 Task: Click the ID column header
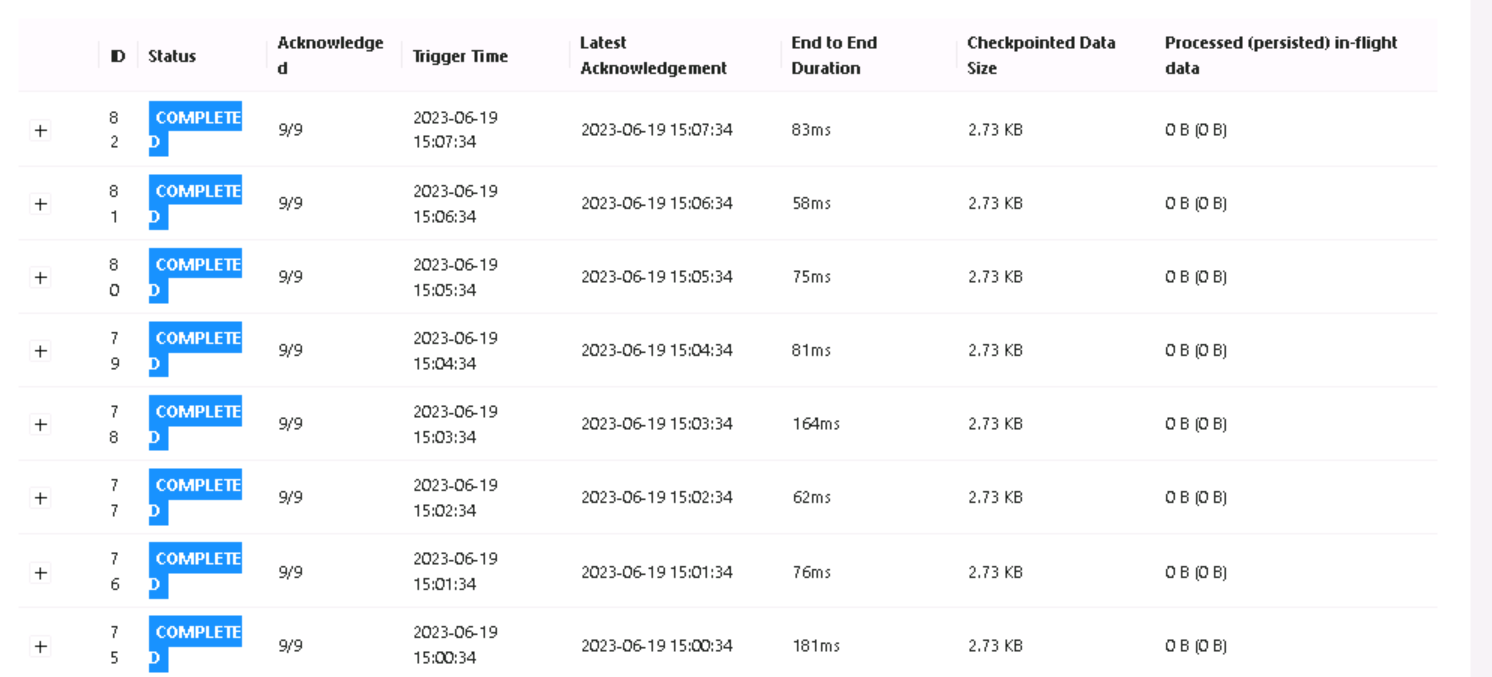click(117, 56)
